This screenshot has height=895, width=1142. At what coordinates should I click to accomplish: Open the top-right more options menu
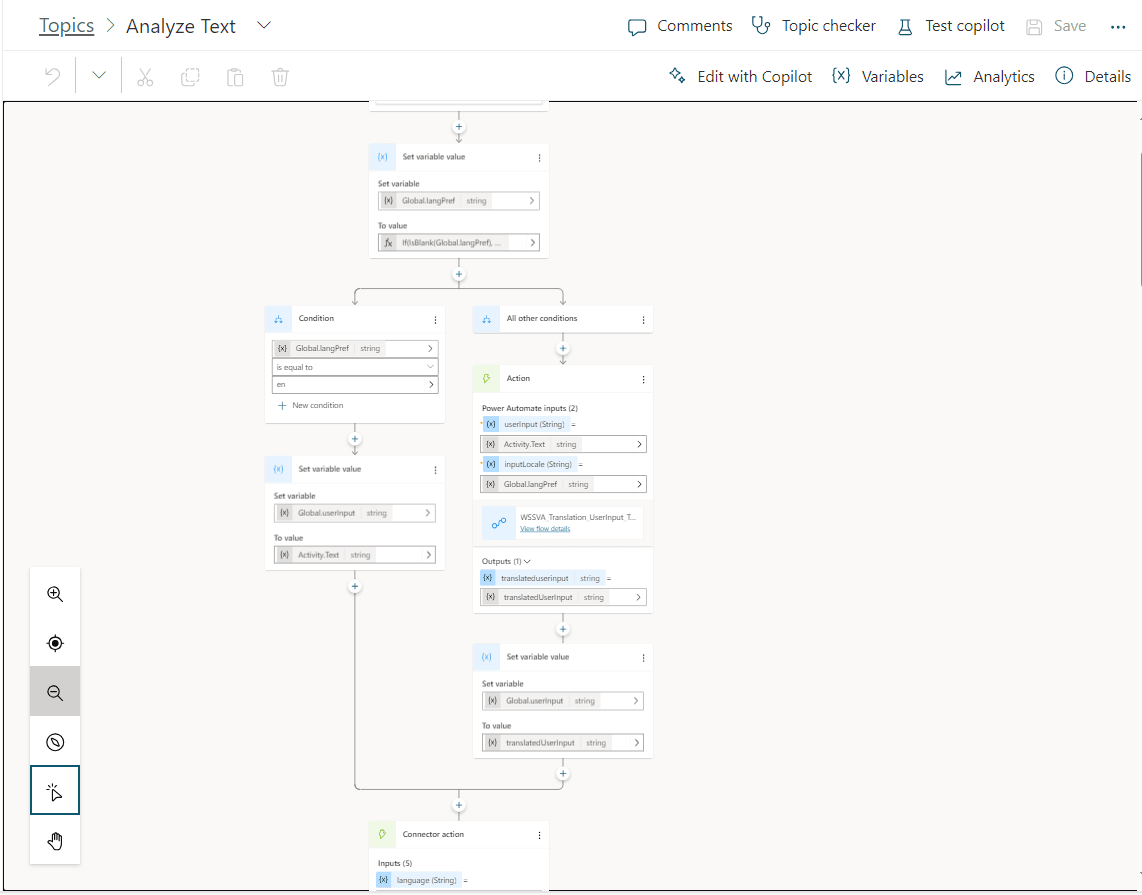(1118, 27)
